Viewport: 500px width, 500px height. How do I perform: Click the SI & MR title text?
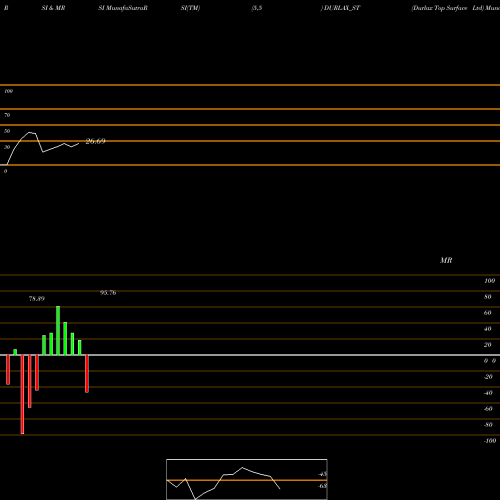[x=53, y=8]
